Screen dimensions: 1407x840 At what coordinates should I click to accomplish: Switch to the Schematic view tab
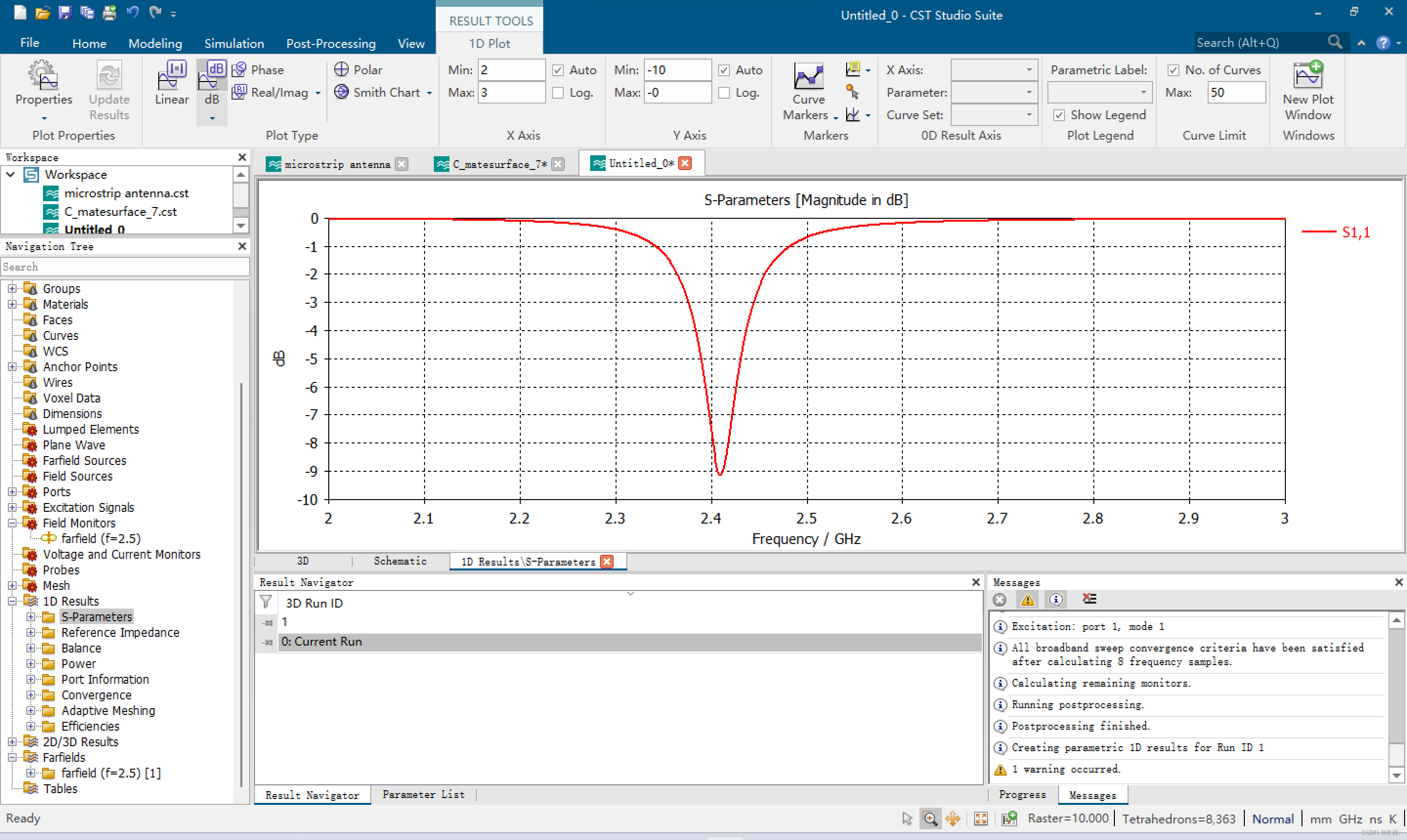tap(400, 561)
